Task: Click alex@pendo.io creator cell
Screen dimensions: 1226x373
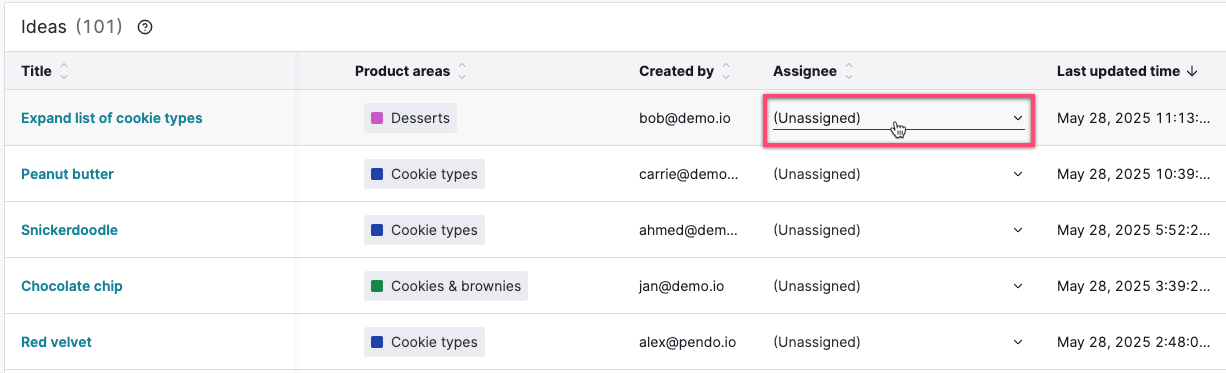Action: [688, 342]
